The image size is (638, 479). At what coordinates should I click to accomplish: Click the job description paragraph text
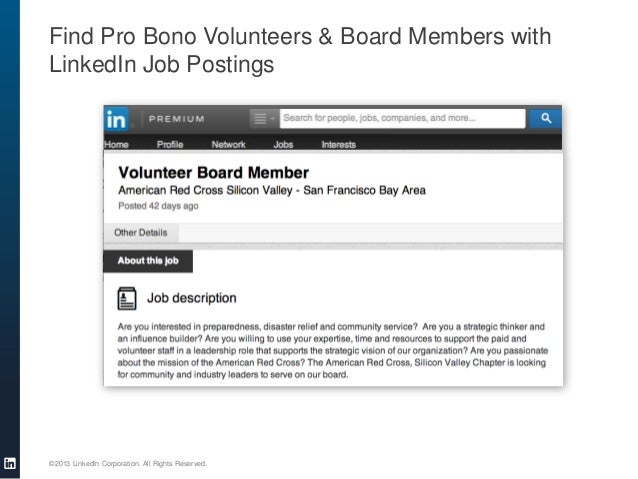click(333, 350)
